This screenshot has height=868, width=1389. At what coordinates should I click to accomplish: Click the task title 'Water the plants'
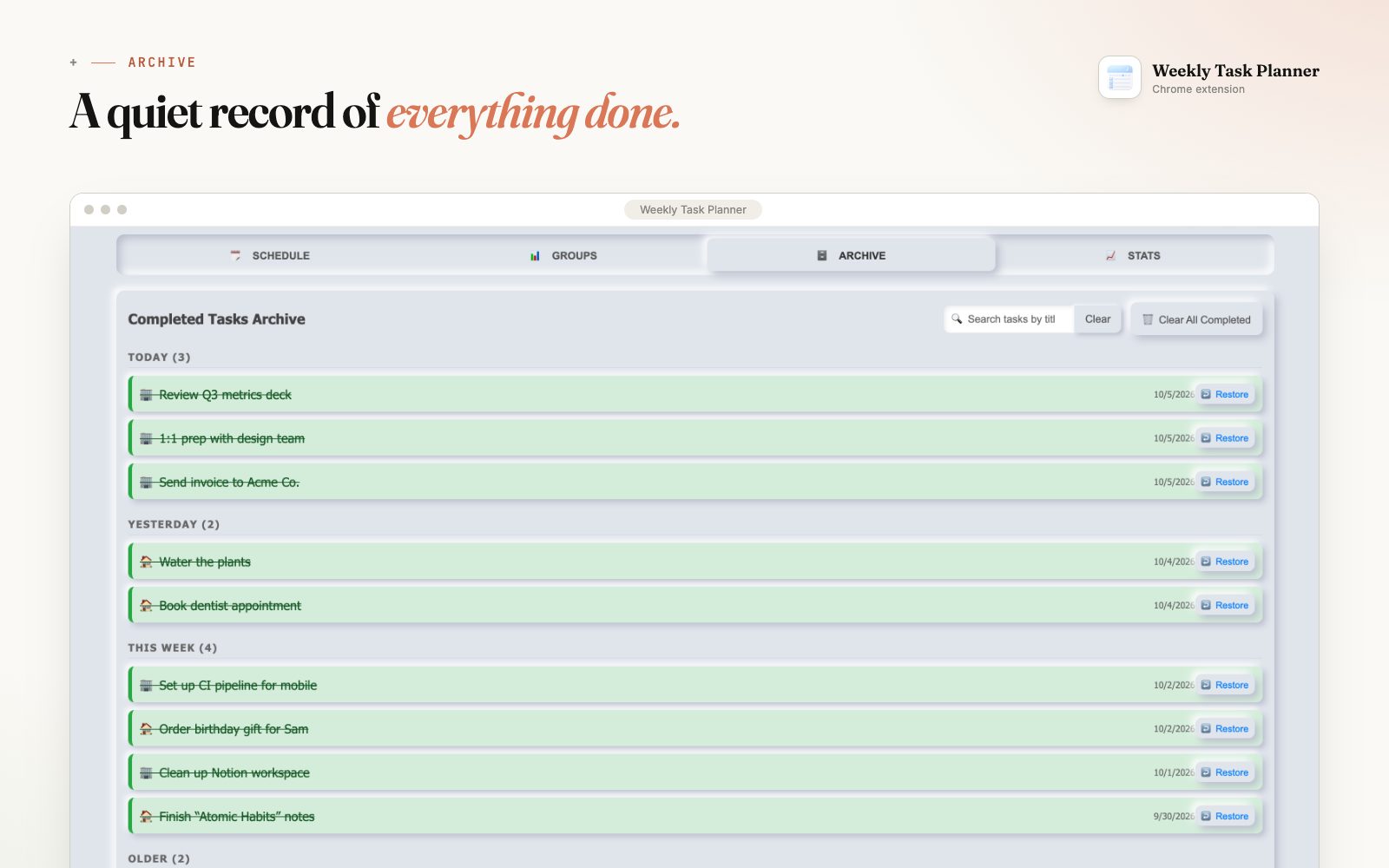(x=205, y=562)
